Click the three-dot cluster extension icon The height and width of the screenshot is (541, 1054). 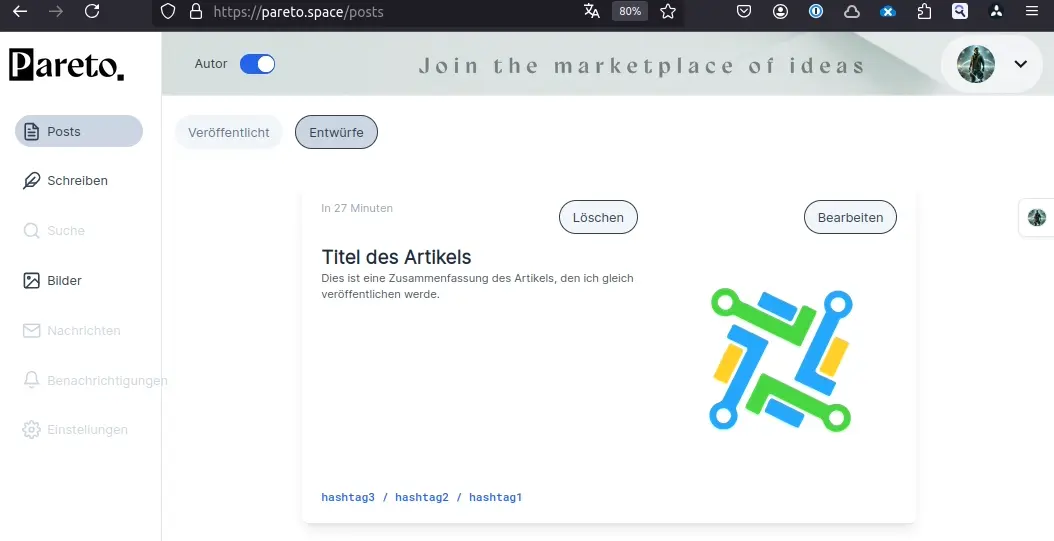click(x=996, y=11)
